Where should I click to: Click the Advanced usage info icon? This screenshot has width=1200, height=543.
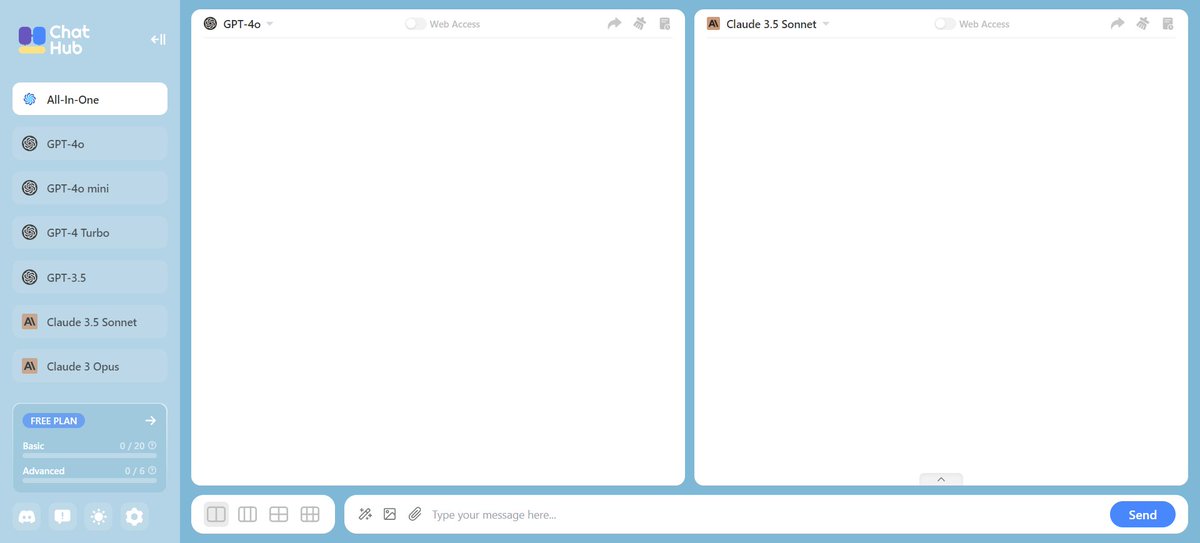coord(152,471)
